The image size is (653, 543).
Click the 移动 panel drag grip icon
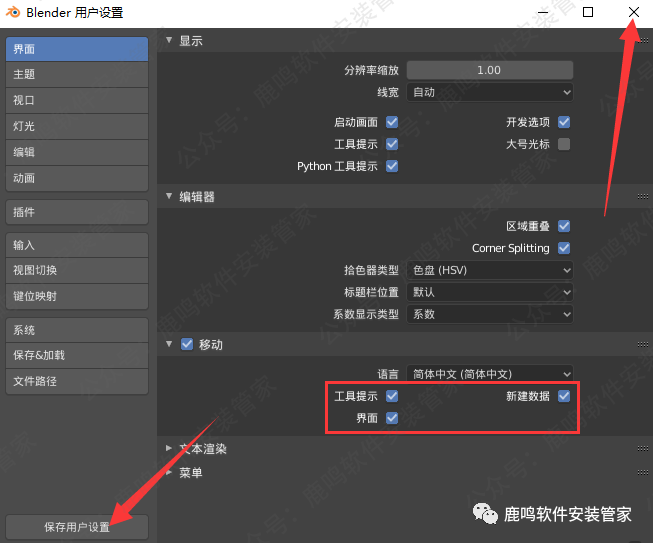pyautogui.click(x=642, y=345)
